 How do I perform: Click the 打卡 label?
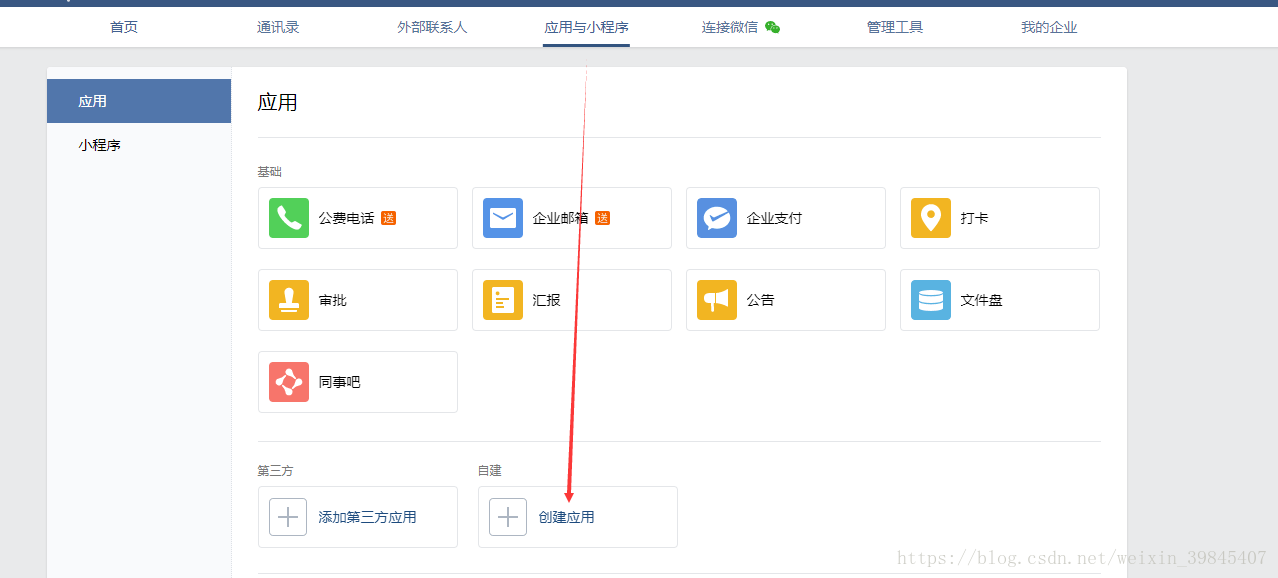pyautogui.click(x=974, y=218)
